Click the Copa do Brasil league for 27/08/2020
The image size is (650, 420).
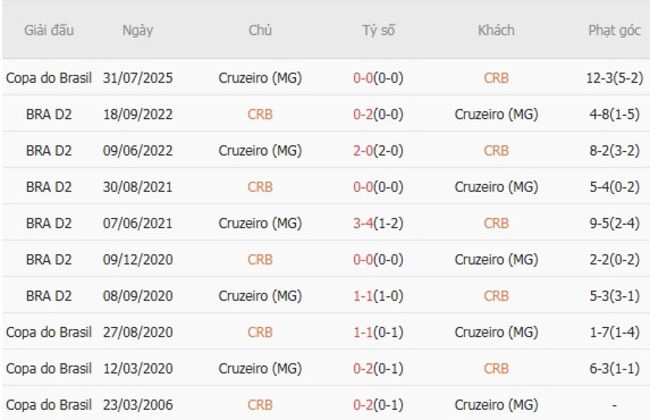pos(49,332)
